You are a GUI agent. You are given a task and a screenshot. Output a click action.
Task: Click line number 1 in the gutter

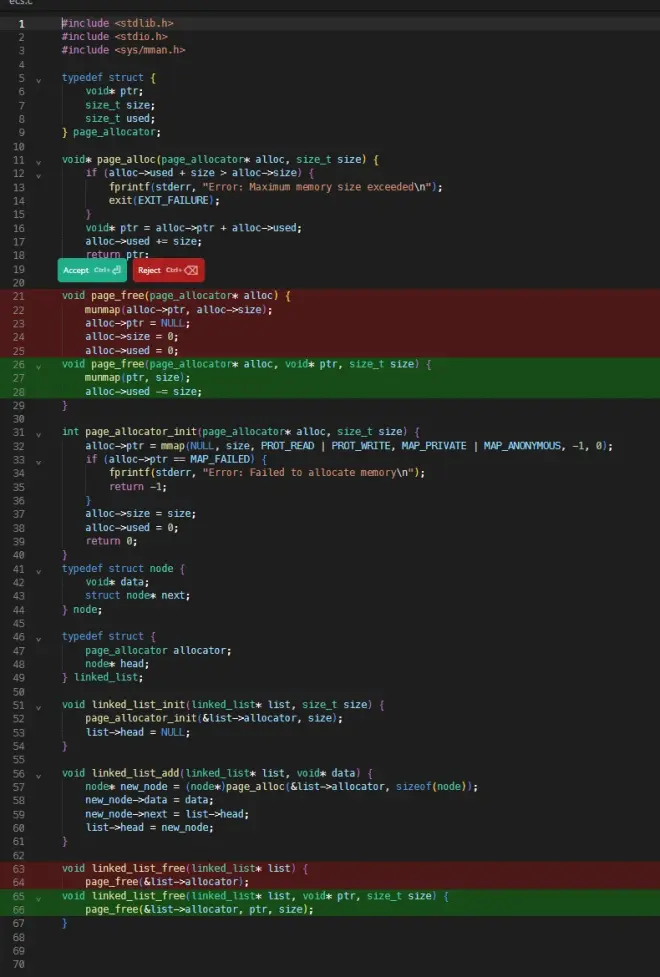[x=20, y=23]
